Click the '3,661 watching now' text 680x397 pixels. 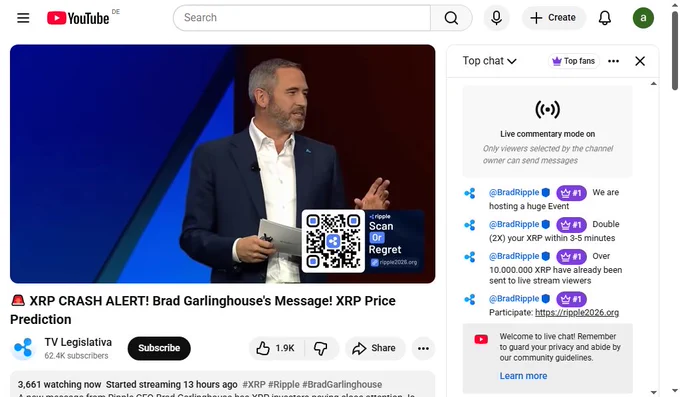[x=59, y=384]
